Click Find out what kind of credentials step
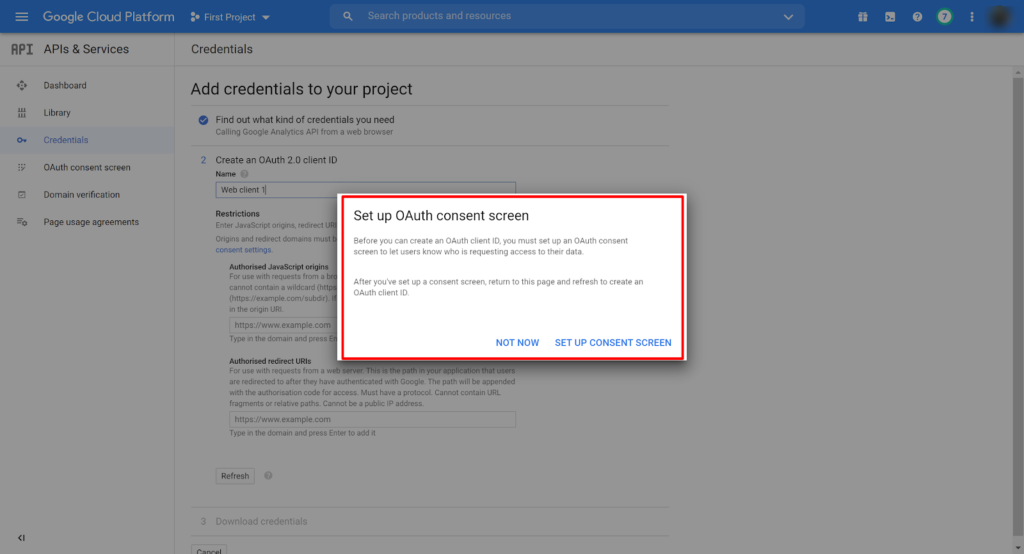The height and width of the screenshot is (554, 1024). 305,120
